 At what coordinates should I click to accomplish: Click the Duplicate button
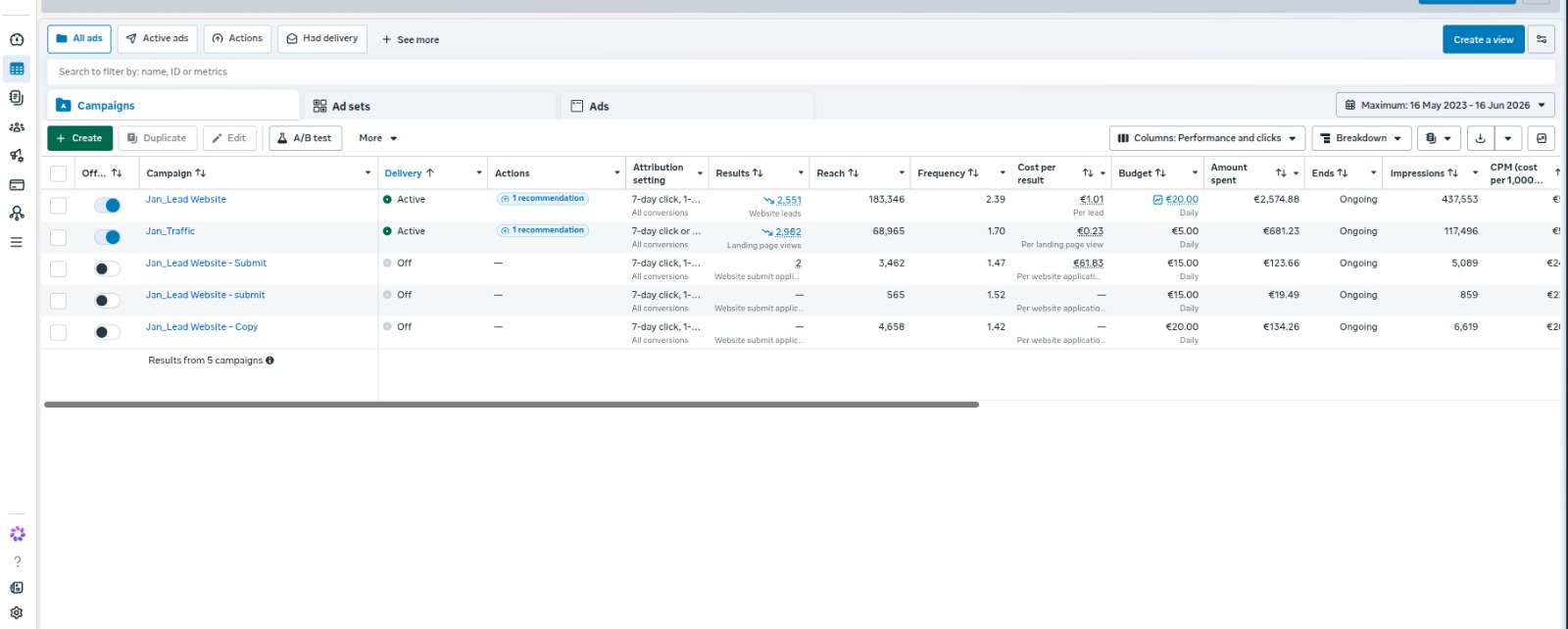pyautogui.click(x=158, y=138)
